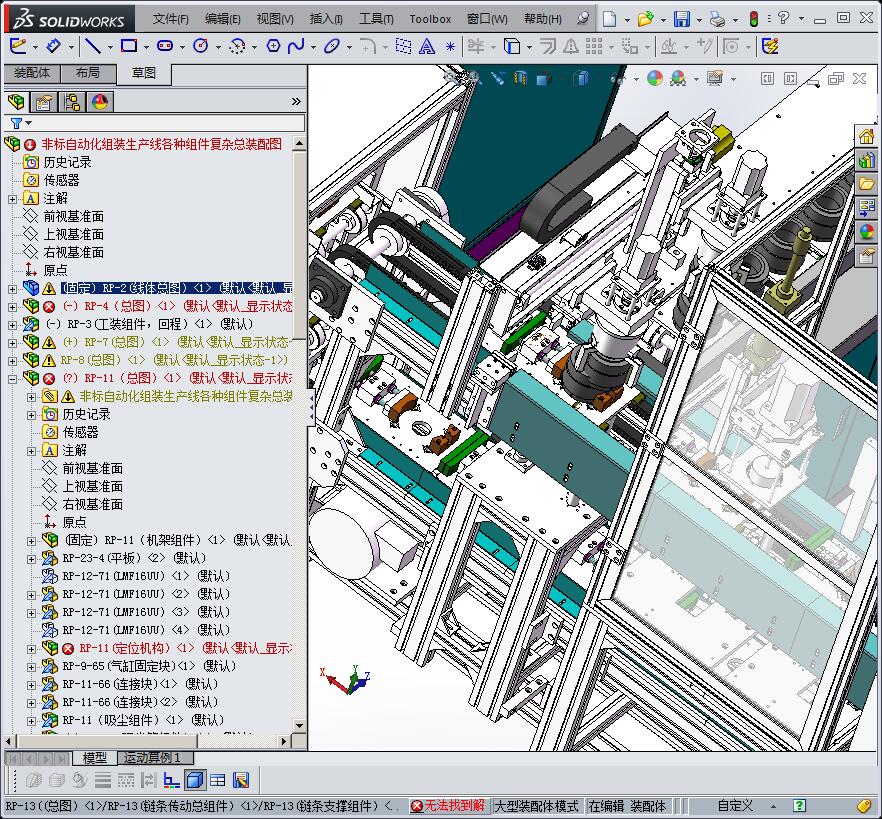Click the 大型装配体模式 status button

(x=536, y=806)
